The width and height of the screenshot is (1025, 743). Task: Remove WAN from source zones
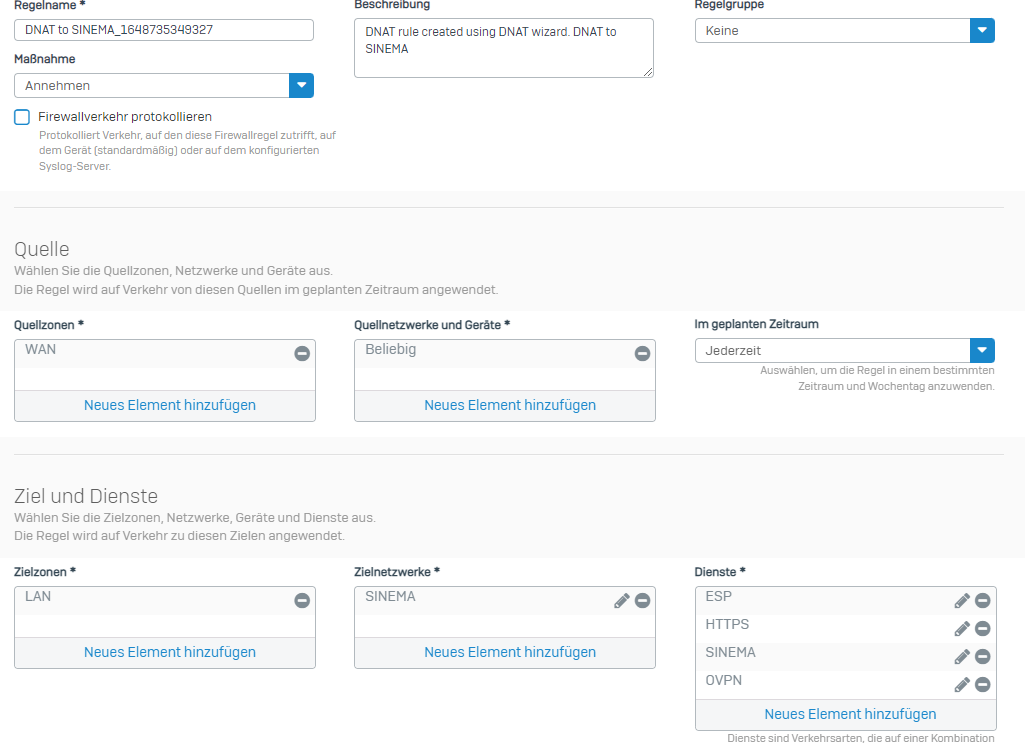click(x=302, y=353)
